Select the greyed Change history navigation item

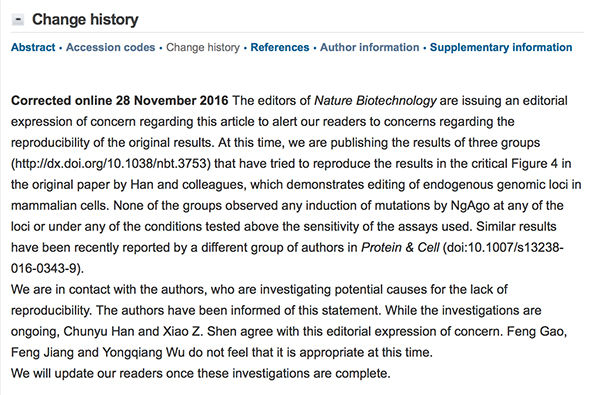coord(203,47)
